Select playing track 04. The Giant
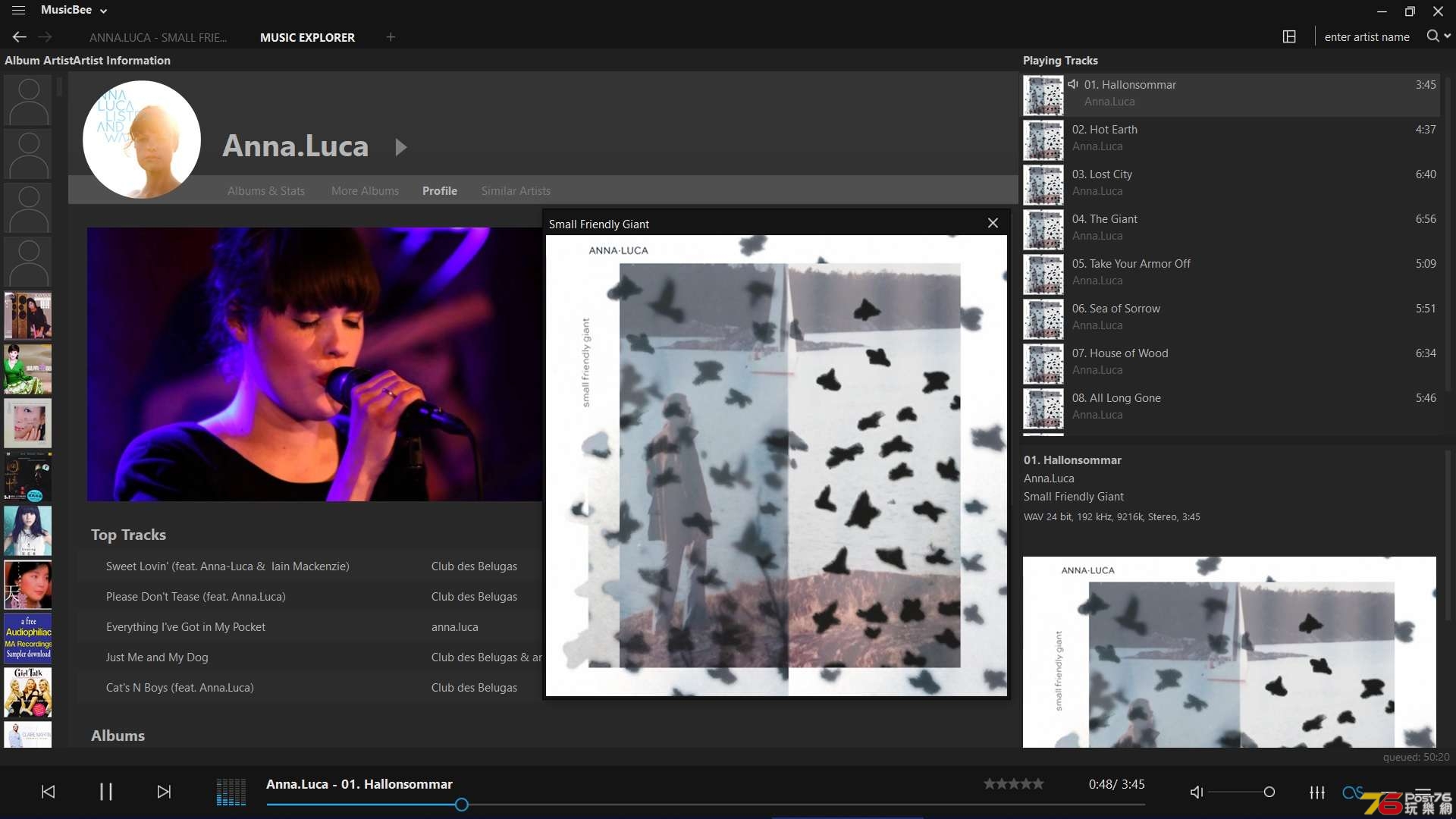The width and height of the screenshot is (1456, 819). (x=1232, y=228)
